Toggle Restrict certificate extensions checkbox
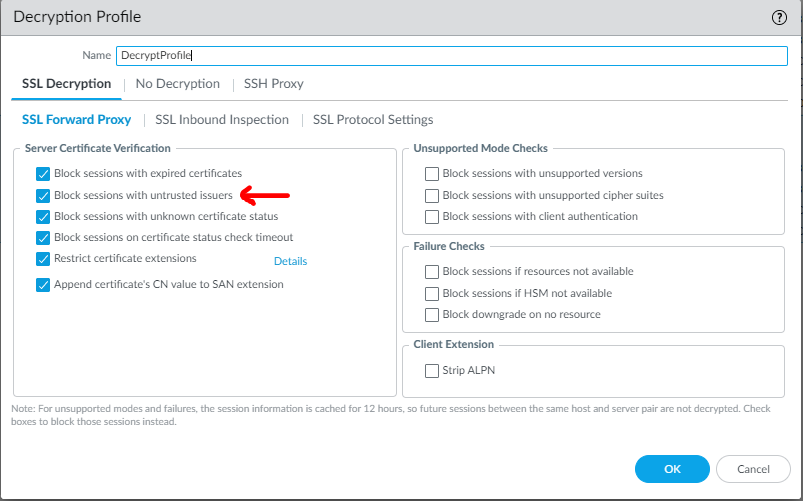 coord(43,259)
